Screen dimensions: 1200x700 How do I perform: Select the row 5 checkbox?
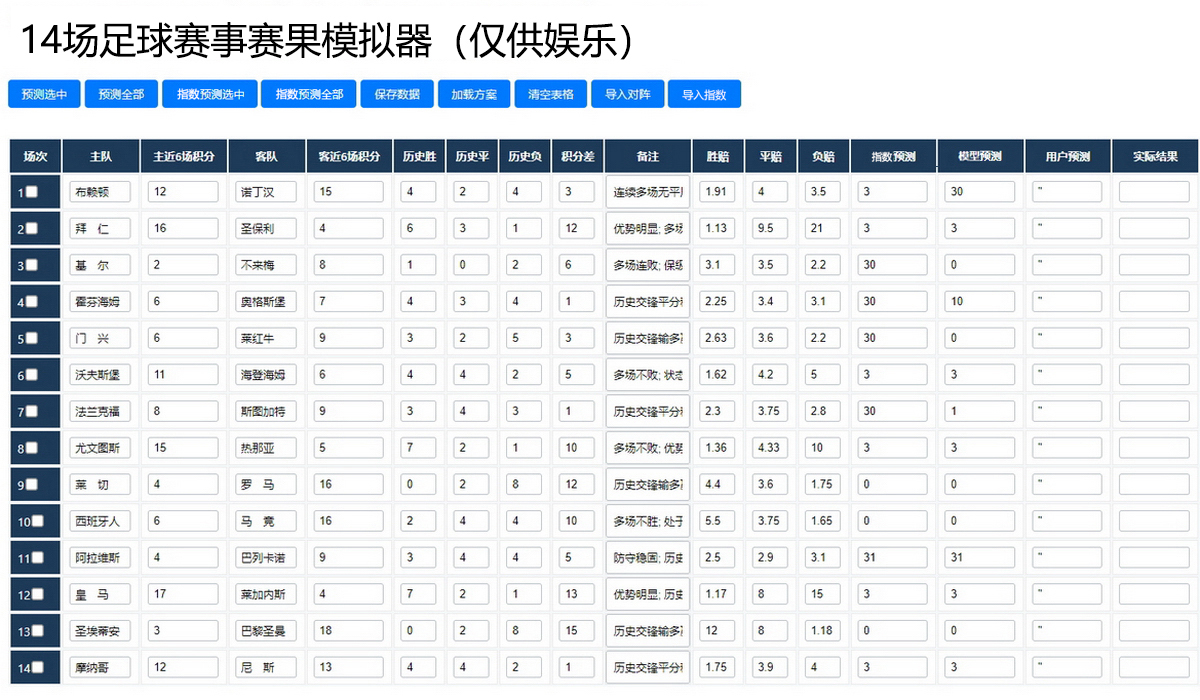32,338
